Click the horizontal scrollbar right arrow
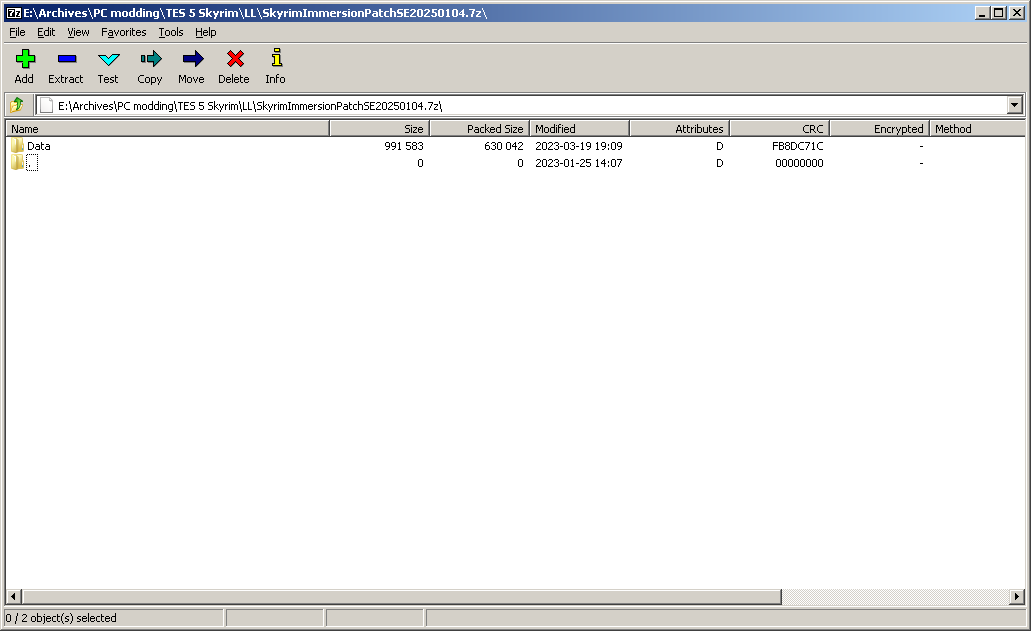This screenshot has width=1031, height=631. (x=1017, y=597)
